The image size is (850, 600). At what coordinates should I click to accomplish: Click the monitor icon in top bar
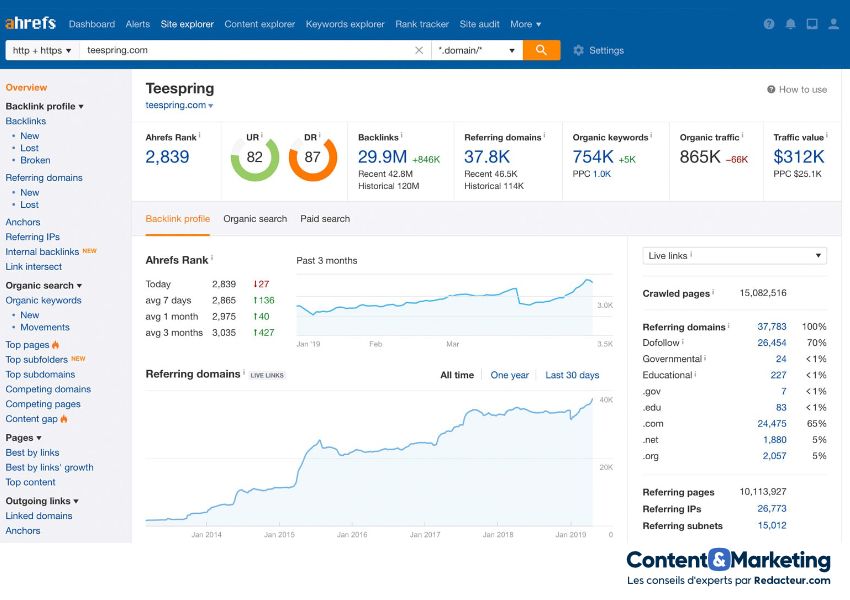[812, 24]
